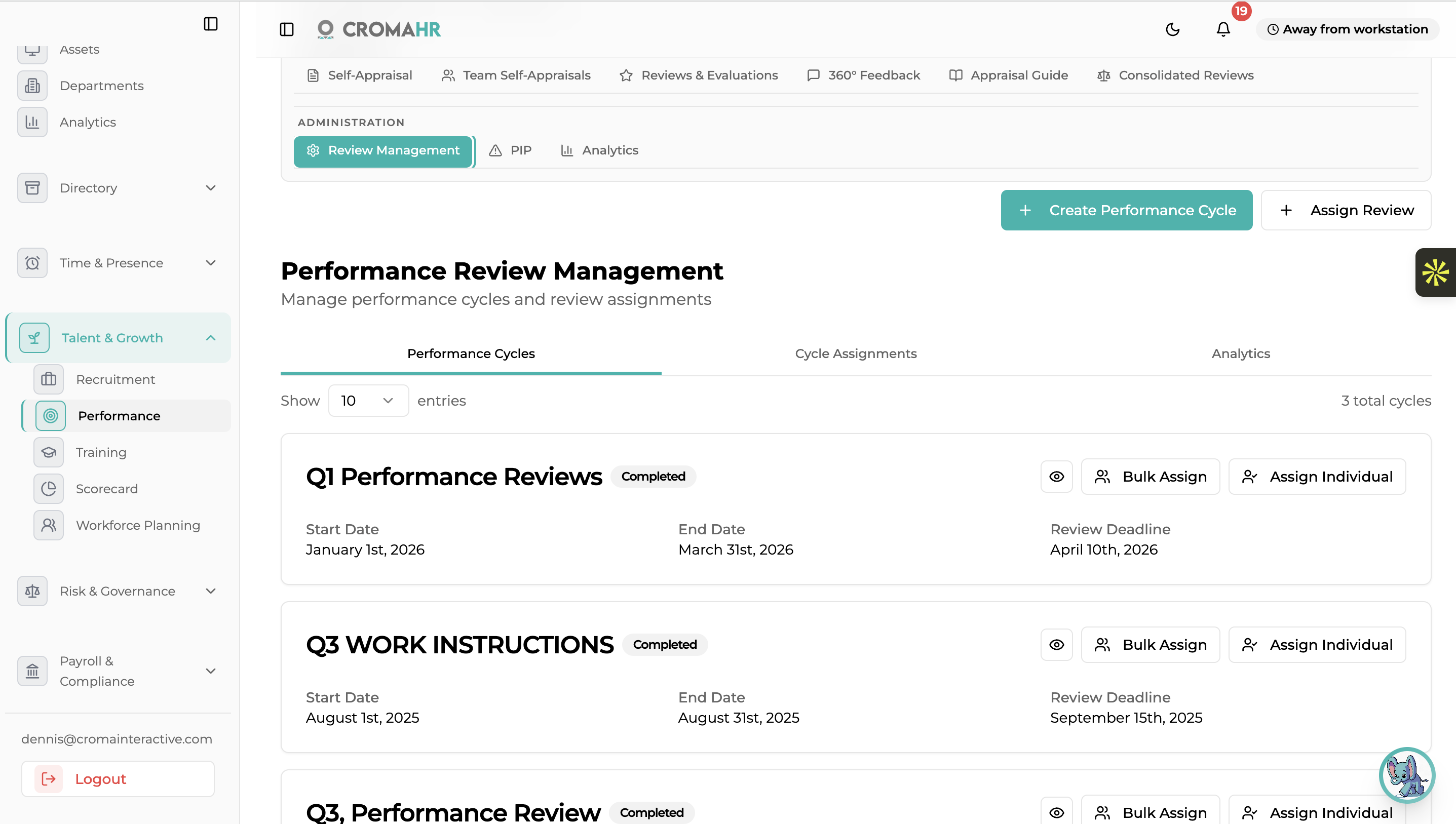Switch to Performance Cycles tab
The image size is (1456, 824).
[471, 354]
